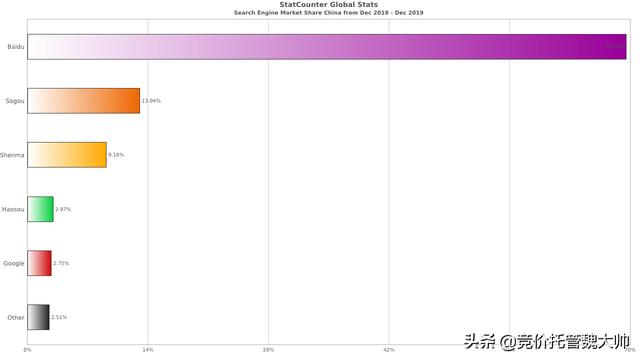The height and width of the screenshot is (360, 640).
Task: Click the green Haosou bar
Action: coord(40,209)
